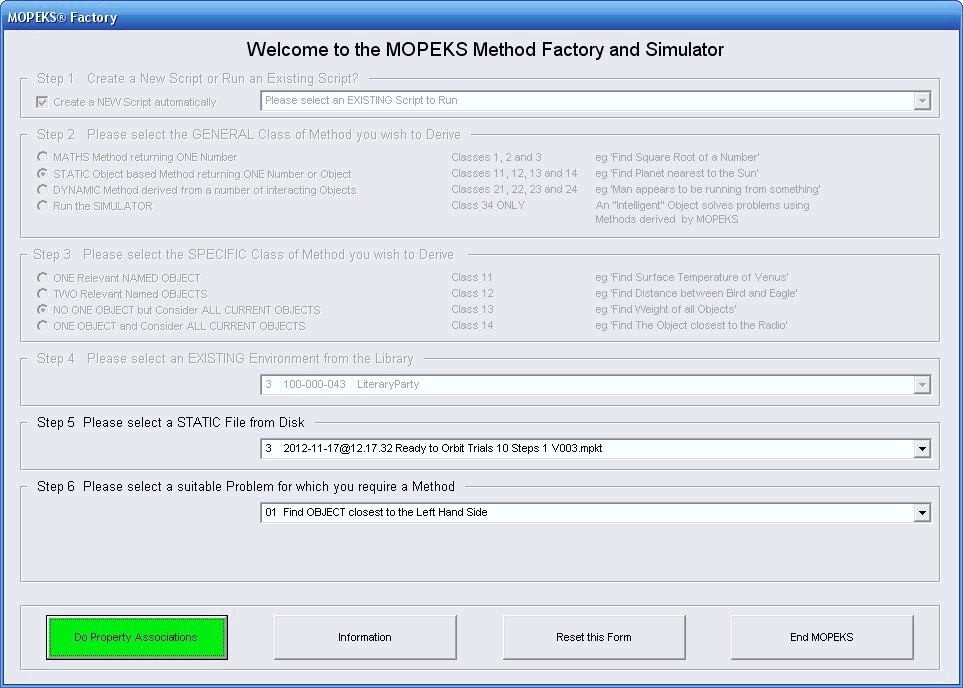Screen dimensions: 963x688
Task: Click the Class 12 label
Action: [472, 294]
